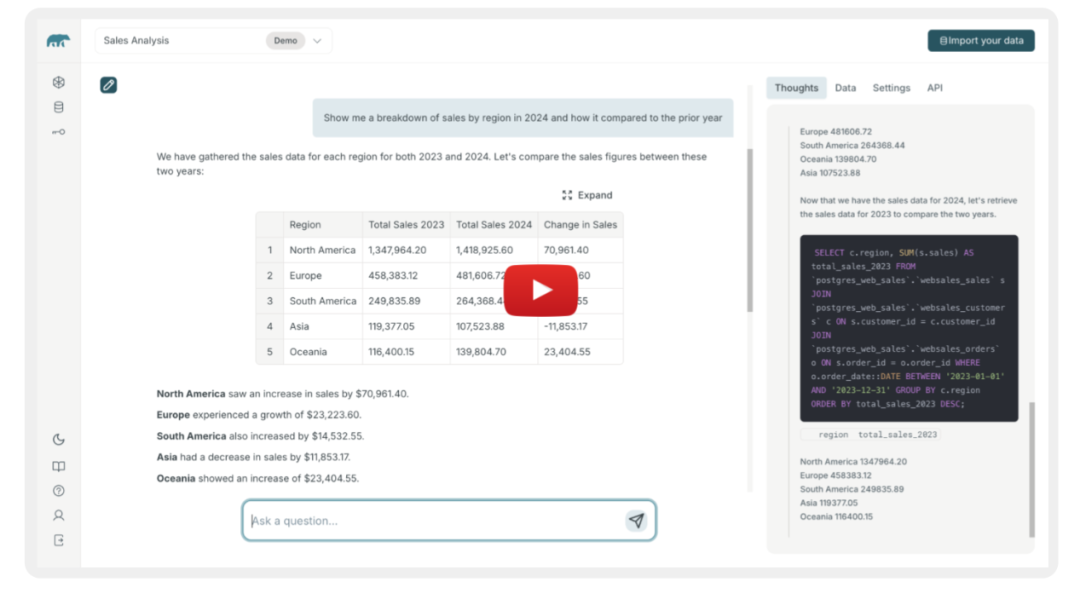This screenshot has height=599, width=1080.
Task: Click 'North America saw an increase' line
Action: point(282,394)
